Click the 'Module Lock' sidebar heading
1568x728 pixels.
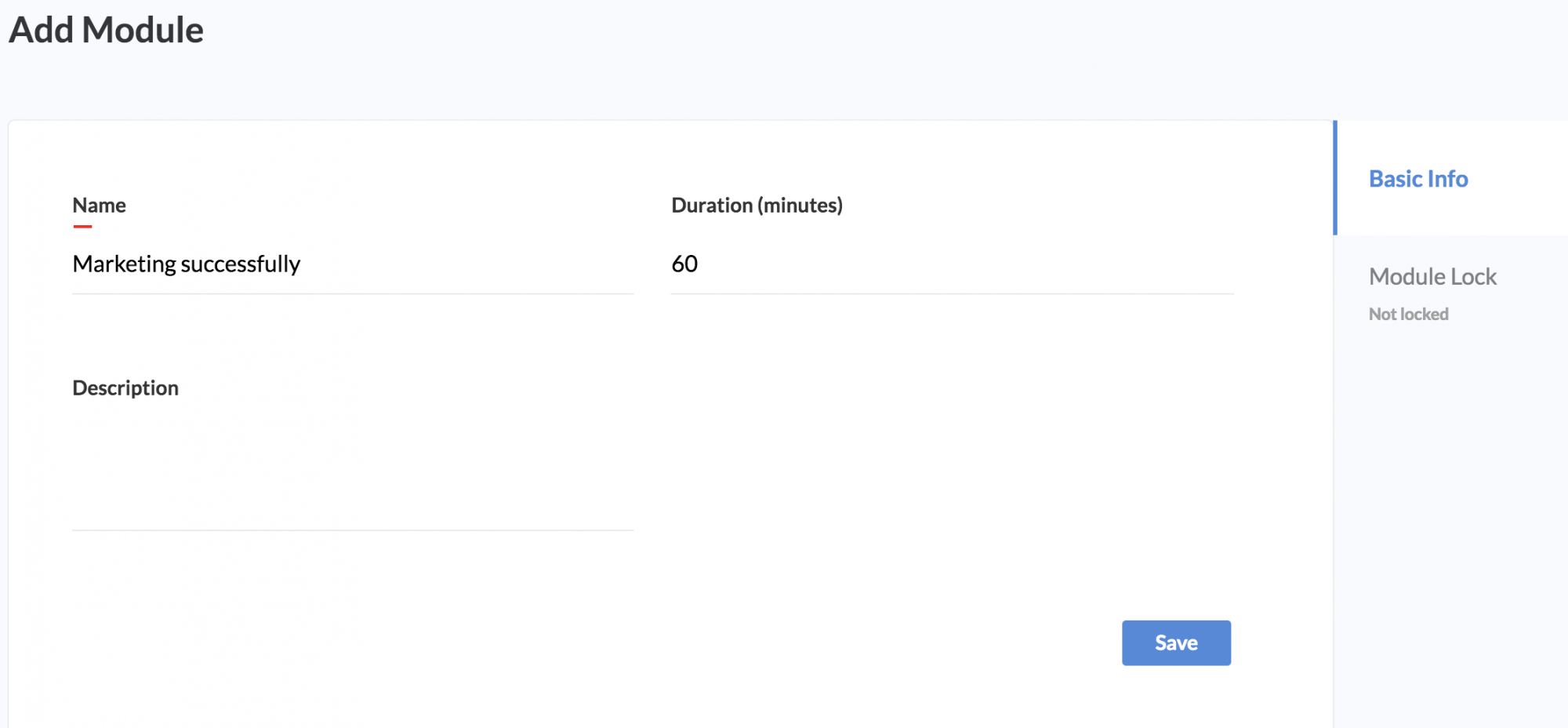(x=1432, y=276)
